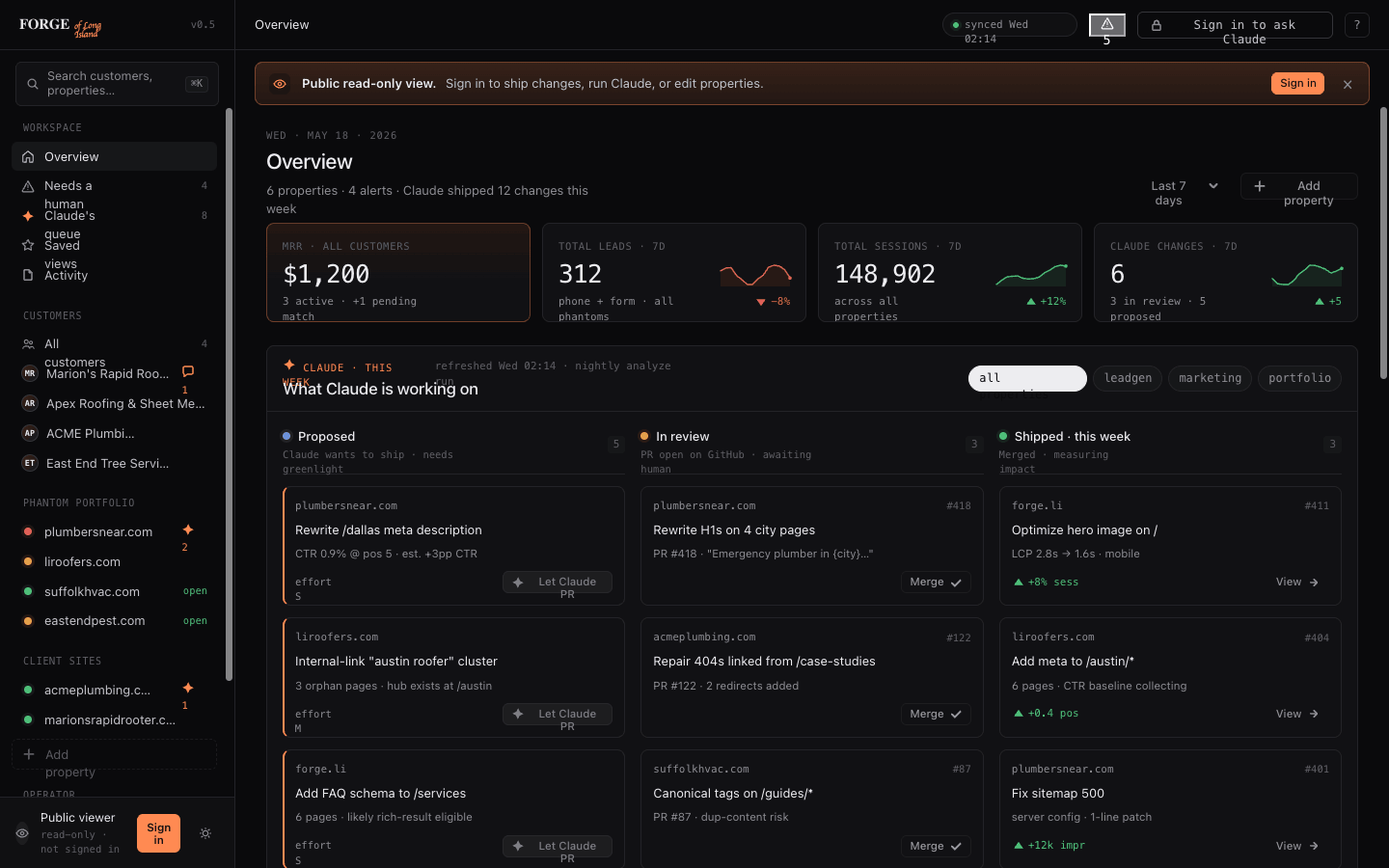Click the synced Wed 02:14 status pill

coord(1009,25)
